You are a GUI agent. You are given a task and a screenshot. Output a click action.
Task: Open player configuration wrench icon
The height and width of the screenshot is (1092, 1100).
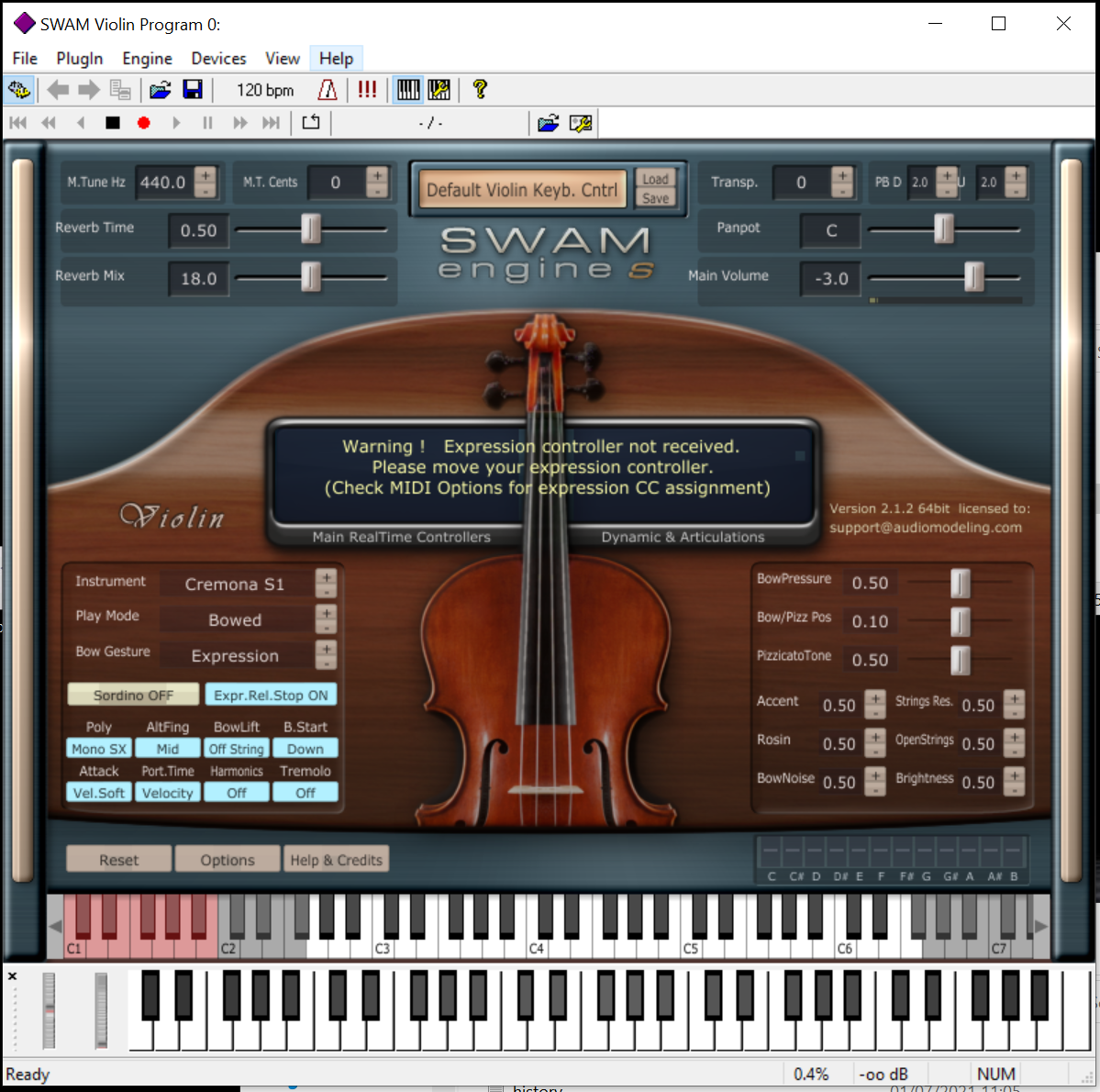pos(580,124)
